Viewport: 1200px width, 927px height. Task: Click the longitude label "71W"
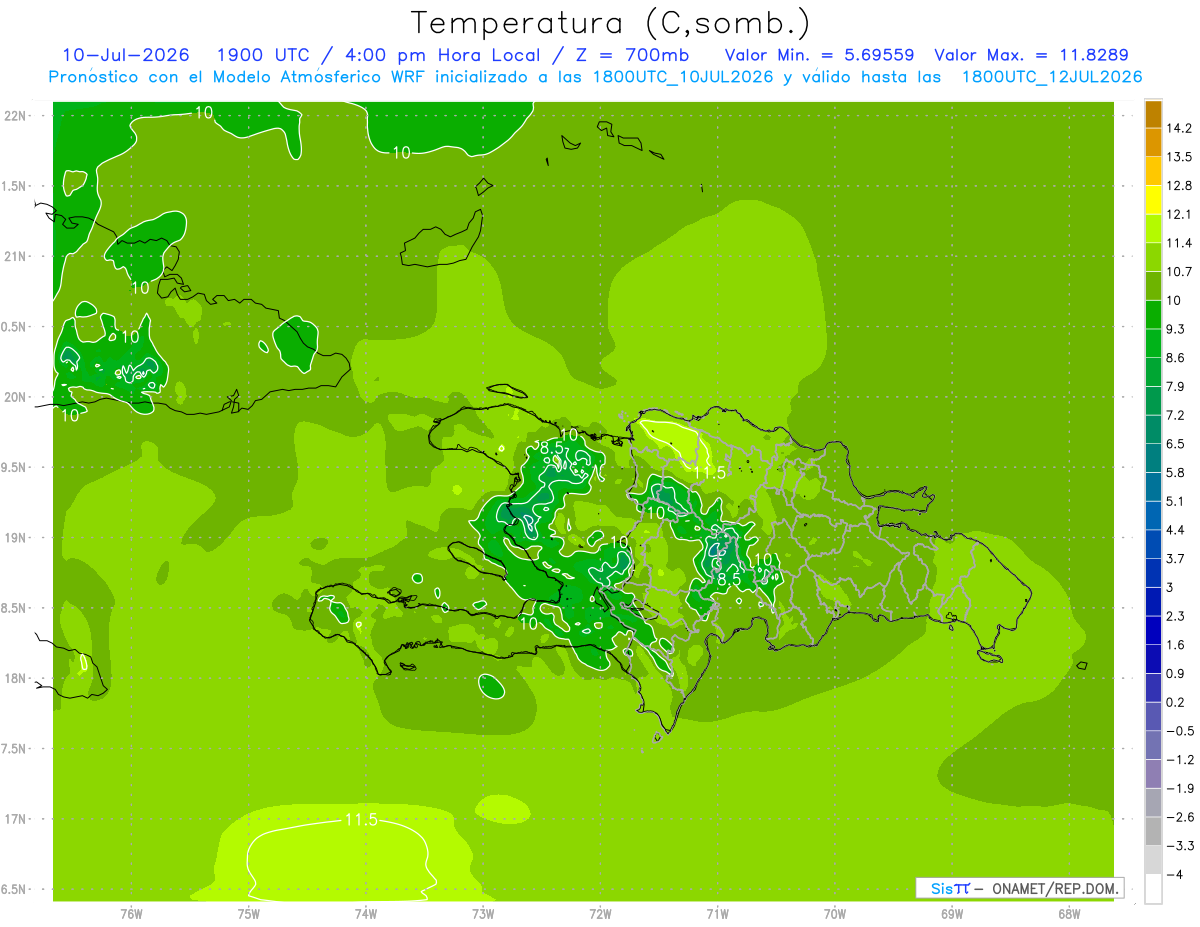(717, 913)
